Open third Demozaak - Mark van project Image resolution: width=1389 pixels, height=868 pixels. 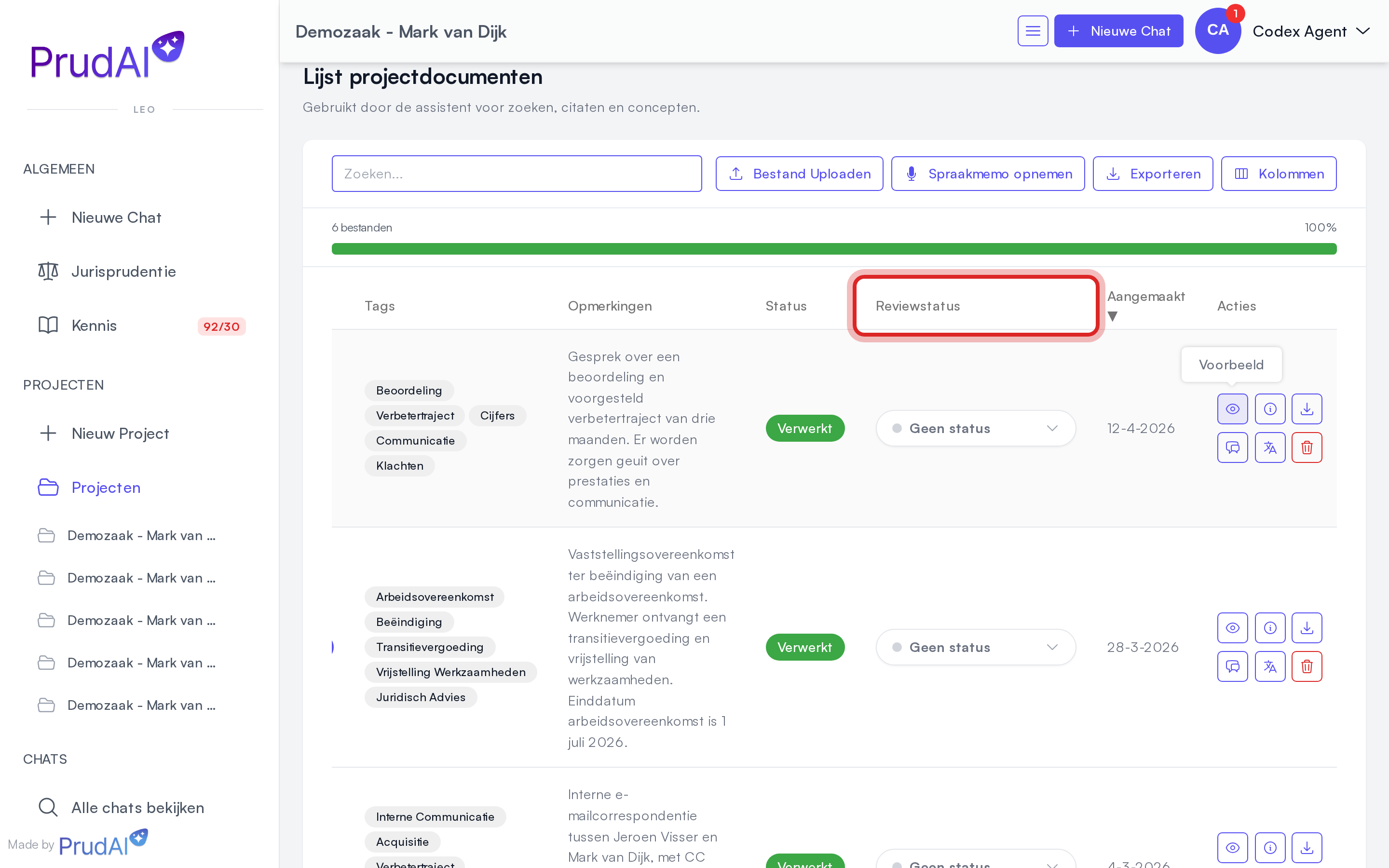tap(127, 620)
